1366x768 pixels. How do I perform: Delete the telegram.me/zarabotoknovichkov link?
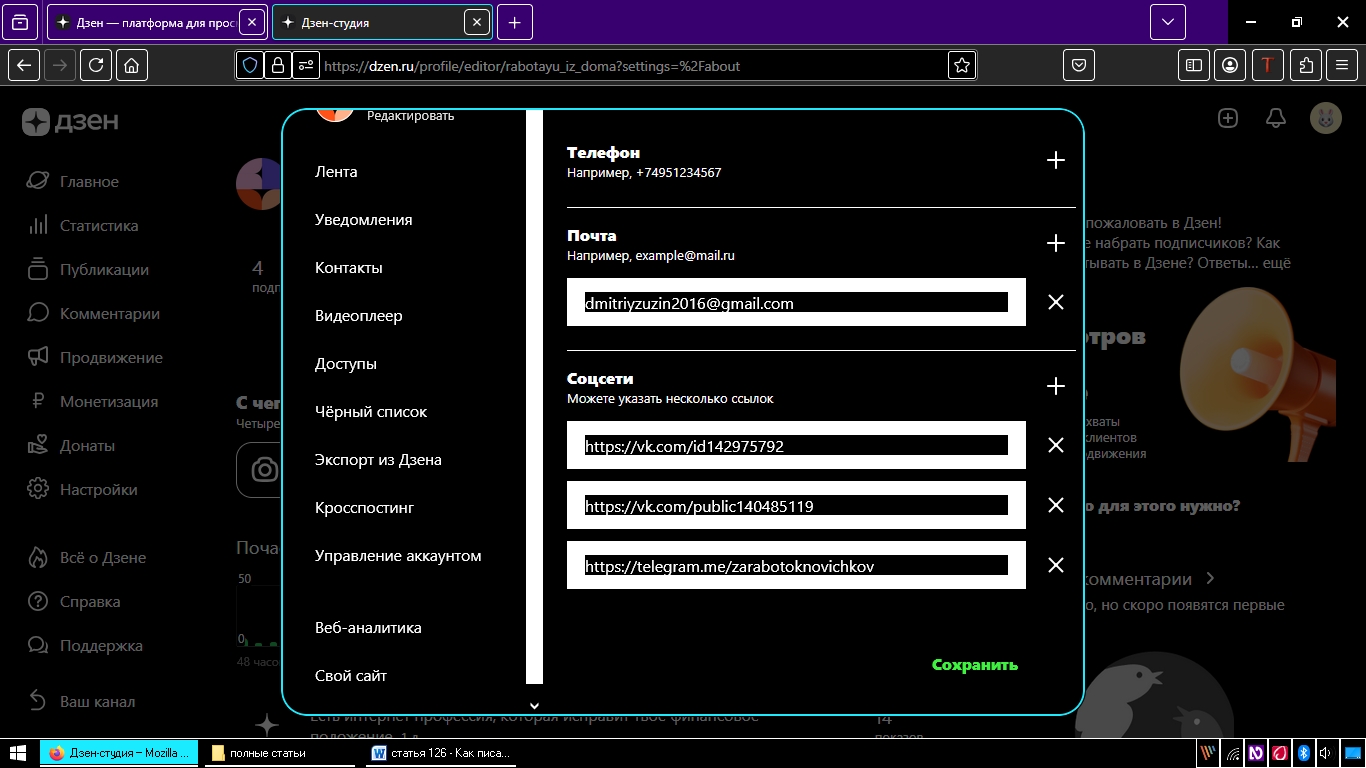tap(1055, 565)
